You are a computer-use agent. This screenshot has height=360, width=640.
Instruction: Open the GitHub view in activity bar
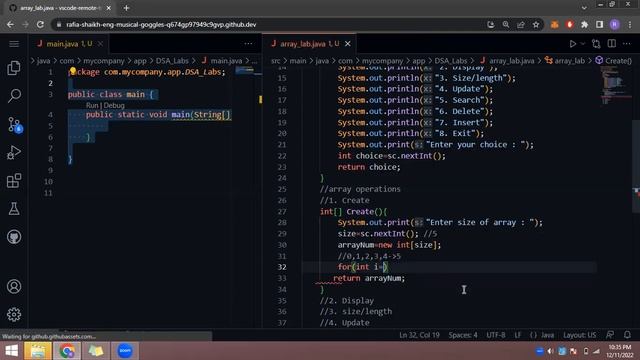[x=14, y=237]
